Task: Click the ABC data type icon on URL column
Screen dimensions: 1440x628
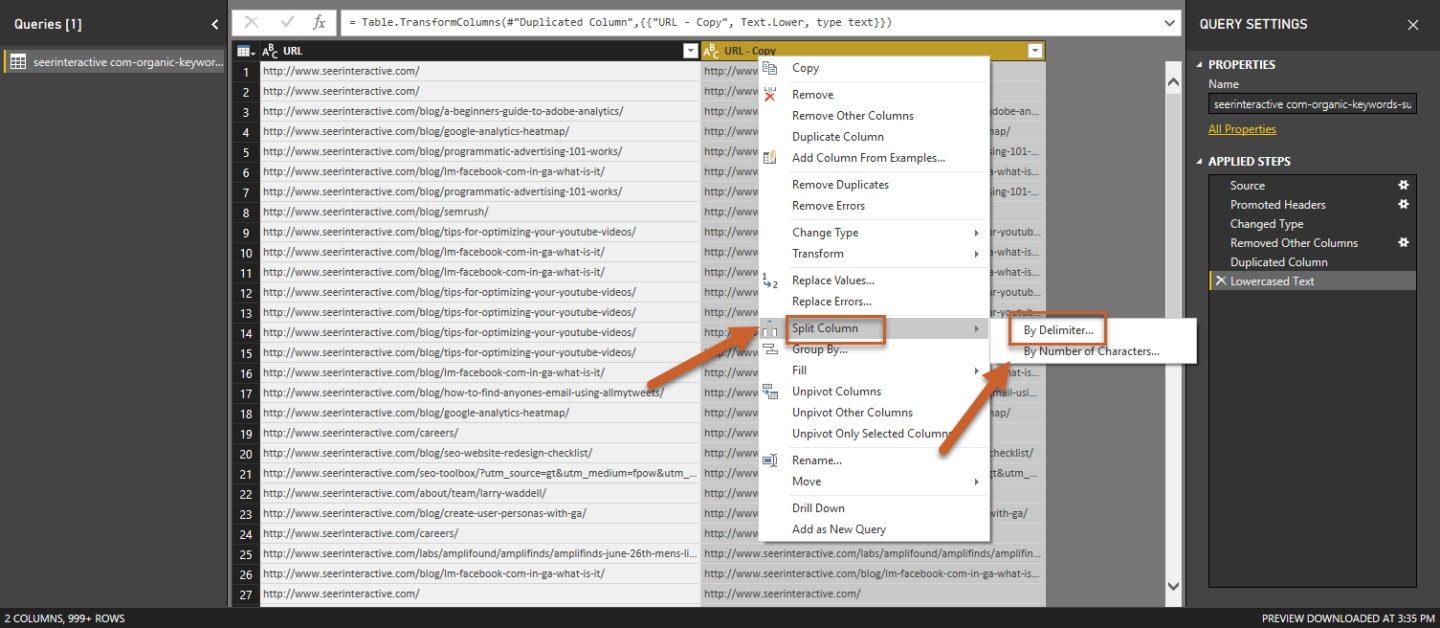Action: [271, 51]
